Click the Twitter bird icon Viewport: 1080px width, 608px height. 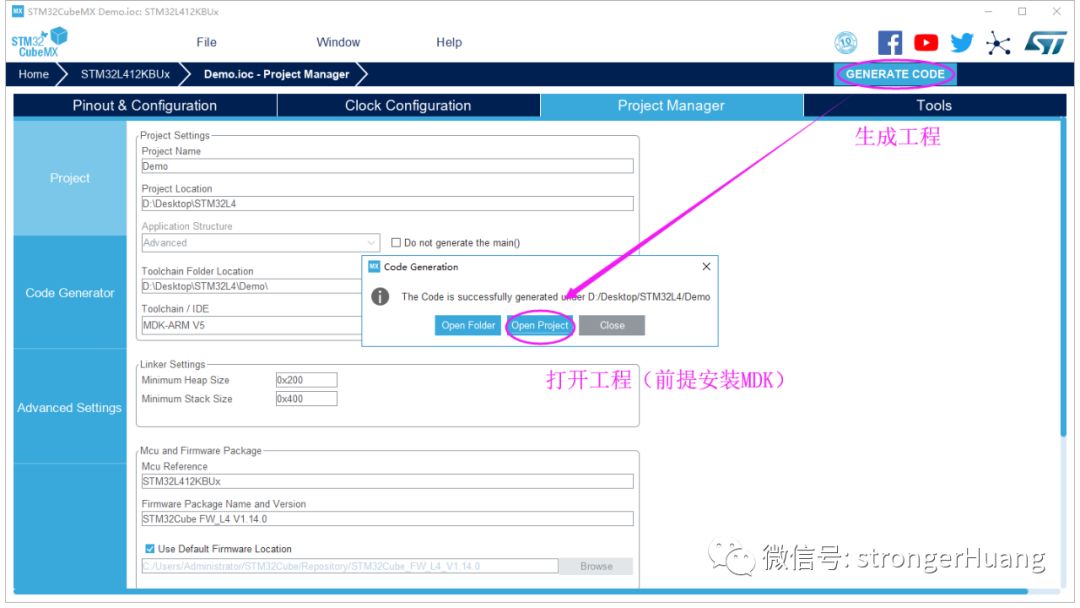(x=962, y=43)
